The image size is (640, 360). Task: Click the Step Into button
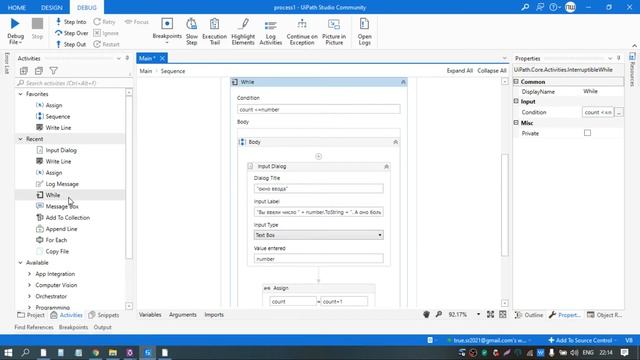tap(71, 22)
